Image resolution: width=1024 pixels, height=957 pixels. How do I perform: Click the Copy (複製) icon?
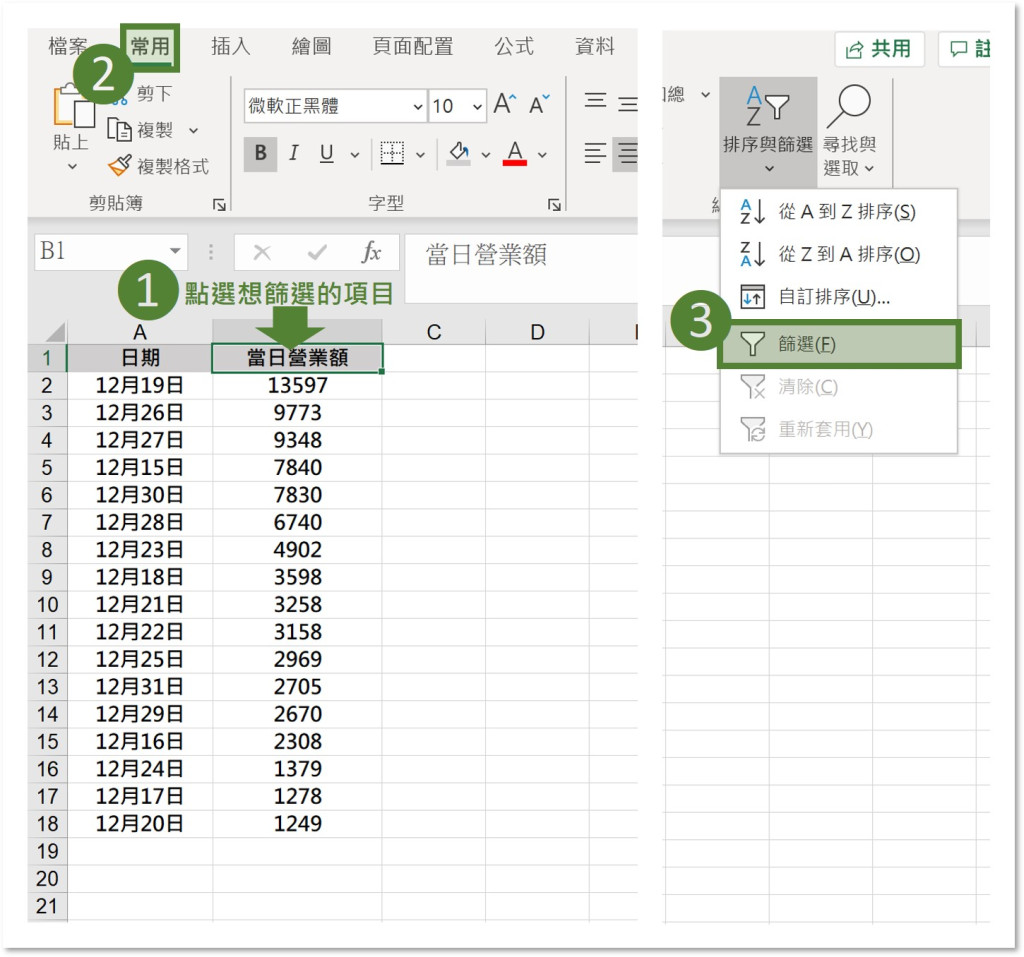[x=120, y=130]
